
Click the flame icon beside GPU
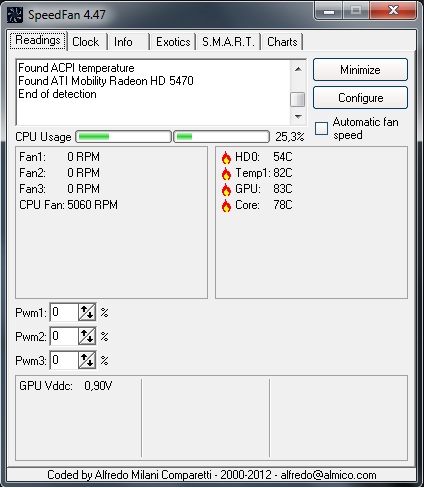pos(226,189)
